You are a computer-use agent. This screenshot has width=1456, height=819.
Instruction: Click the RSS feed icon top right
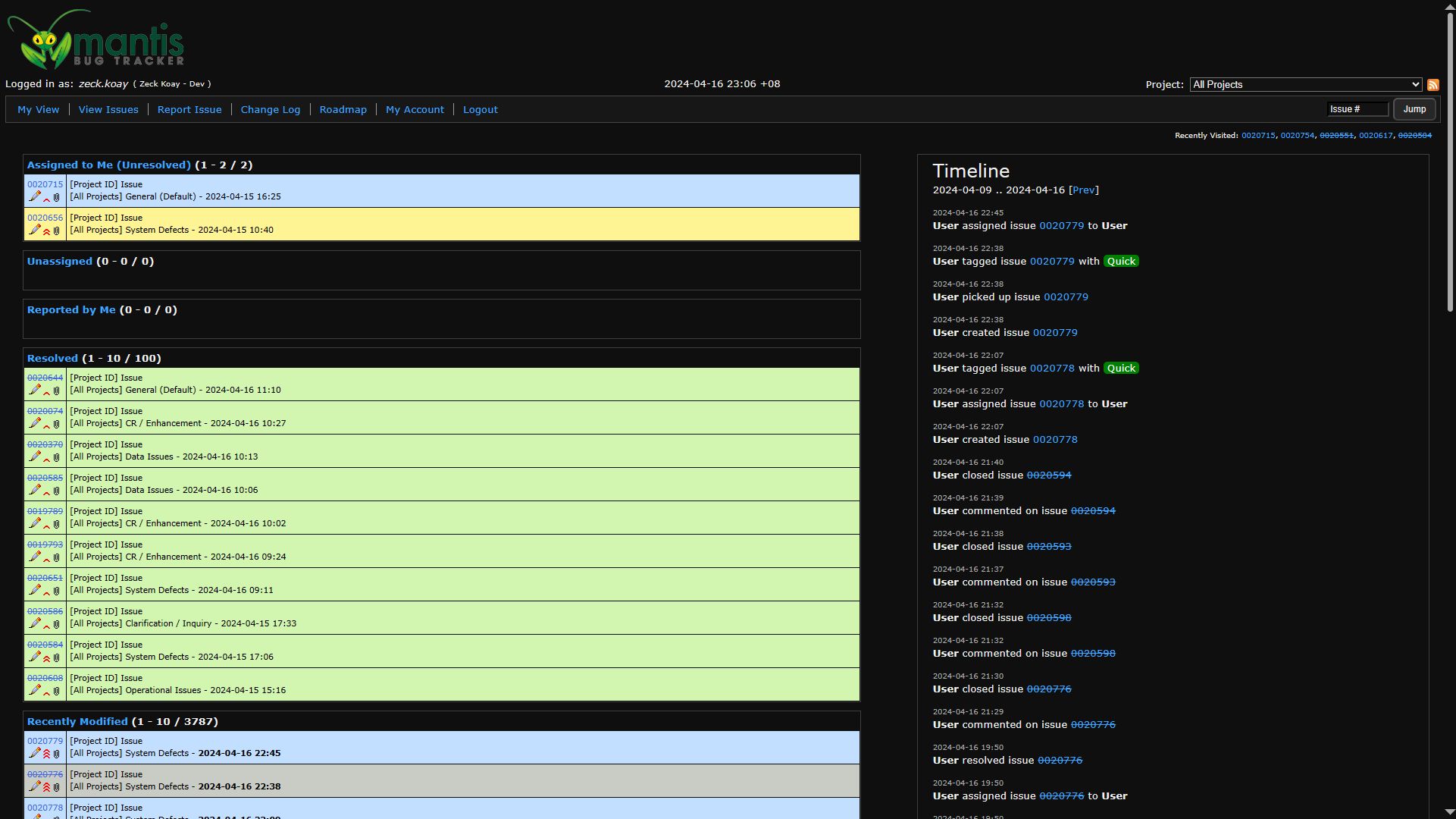click(x=1434, y=84)
